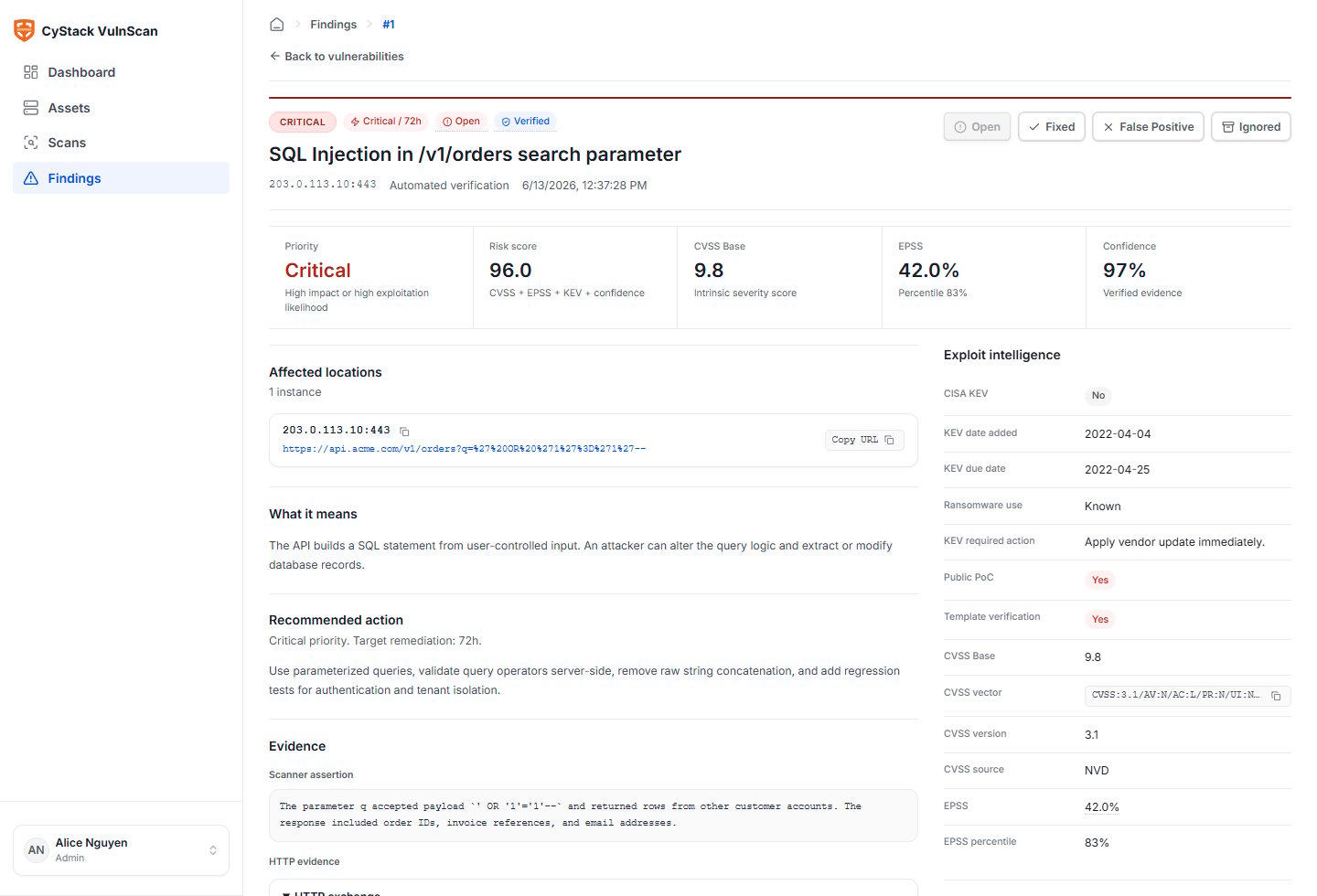Click the AN user avatar

(x=36, y=850)
